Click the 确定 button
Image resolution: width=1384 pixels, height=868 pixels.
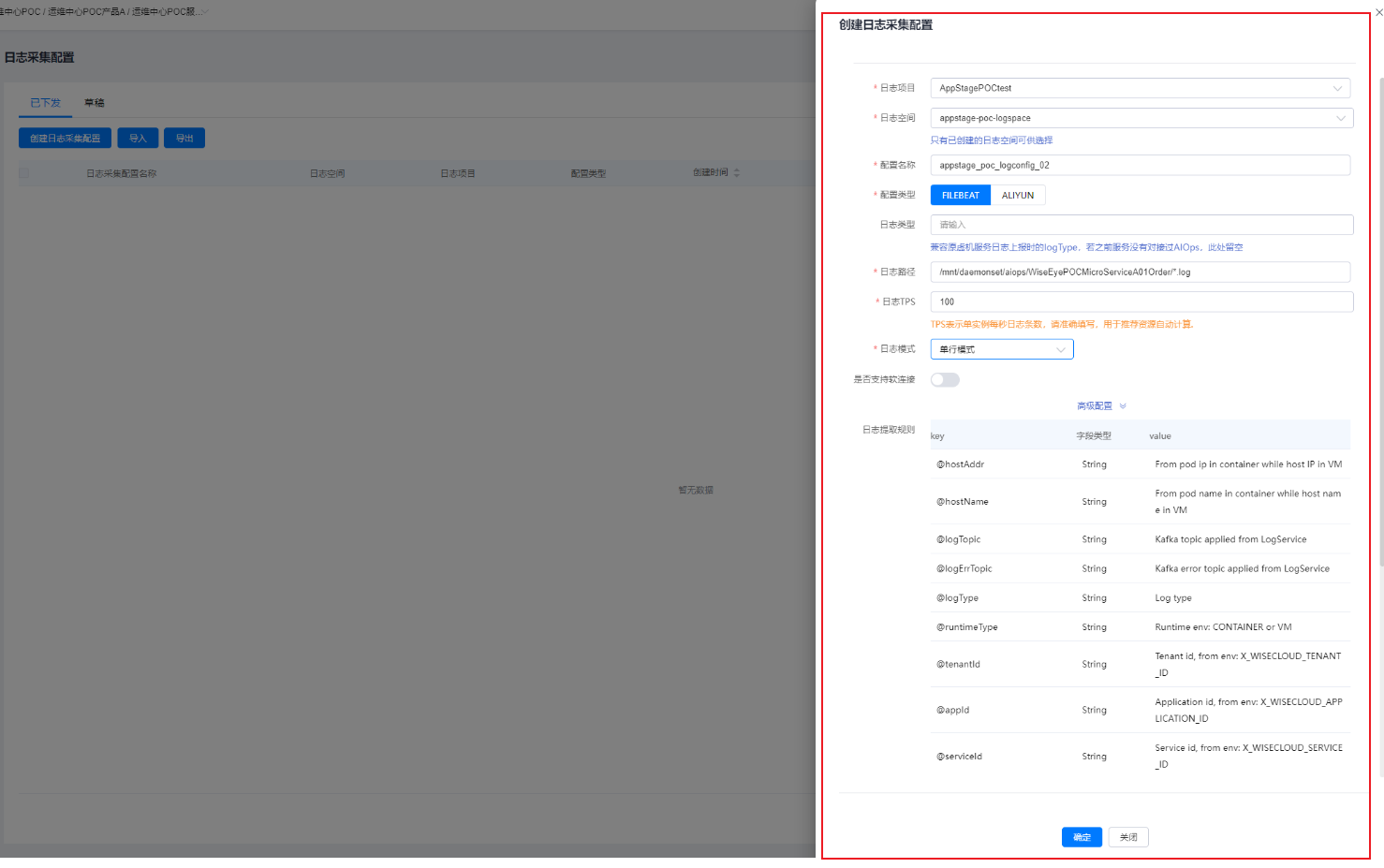point(1082,837)
